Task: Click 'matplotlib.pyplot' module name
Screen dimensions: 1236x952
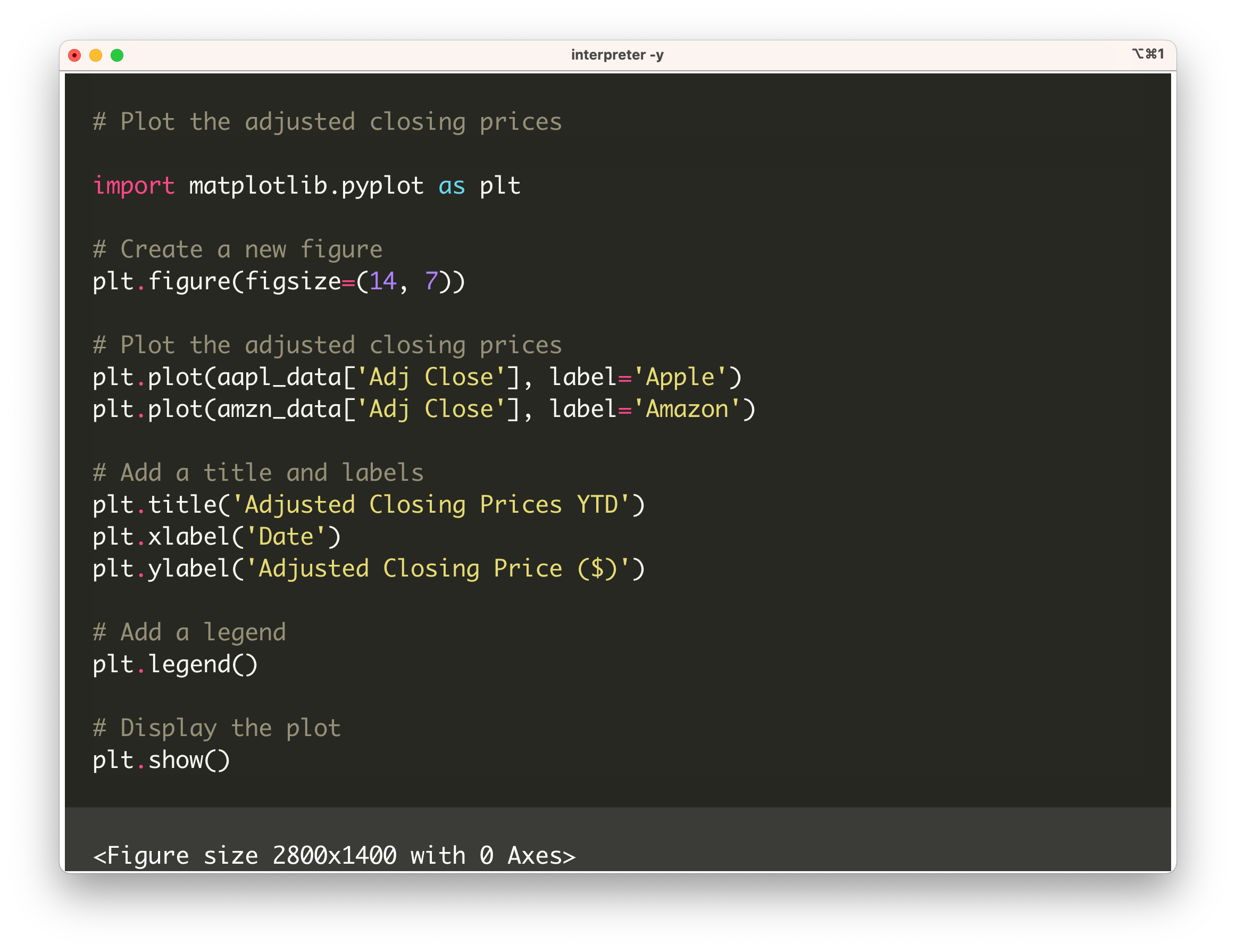Action: point(306,186)
